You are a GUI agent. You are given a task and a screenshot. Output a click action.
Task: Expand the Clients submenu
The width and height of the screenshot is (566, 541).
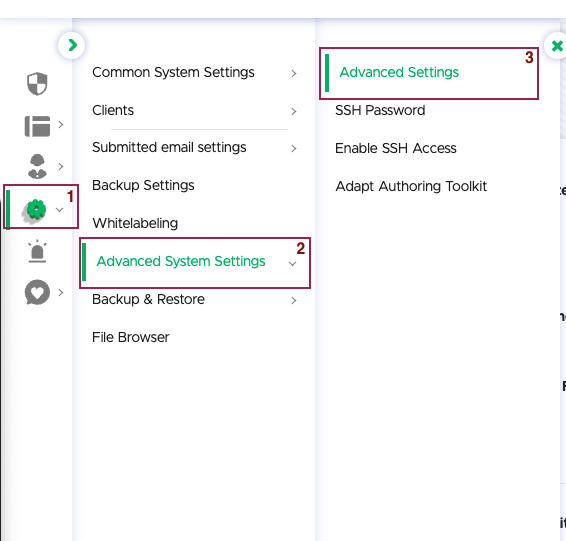pyautogui.click(x=293, y=112)
